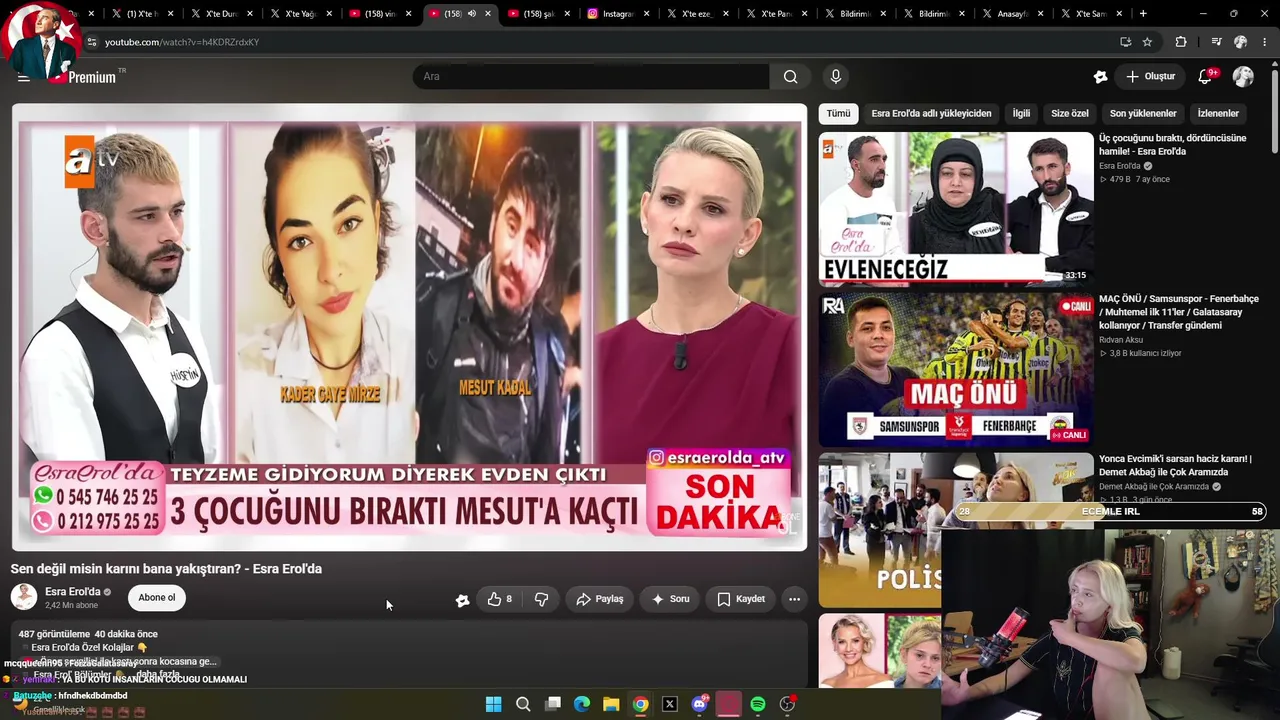Open File Explorer from the taskbar
The image size is (1280, 720).
pos(611,704)
